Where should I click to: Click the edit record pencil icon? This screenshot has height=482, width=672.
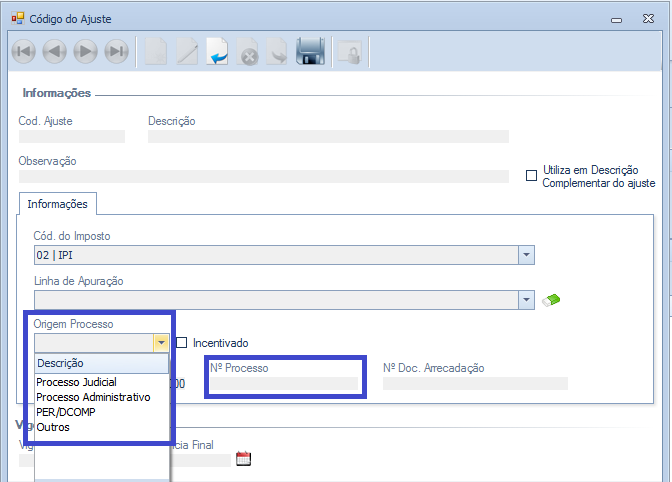pos(187,51)
